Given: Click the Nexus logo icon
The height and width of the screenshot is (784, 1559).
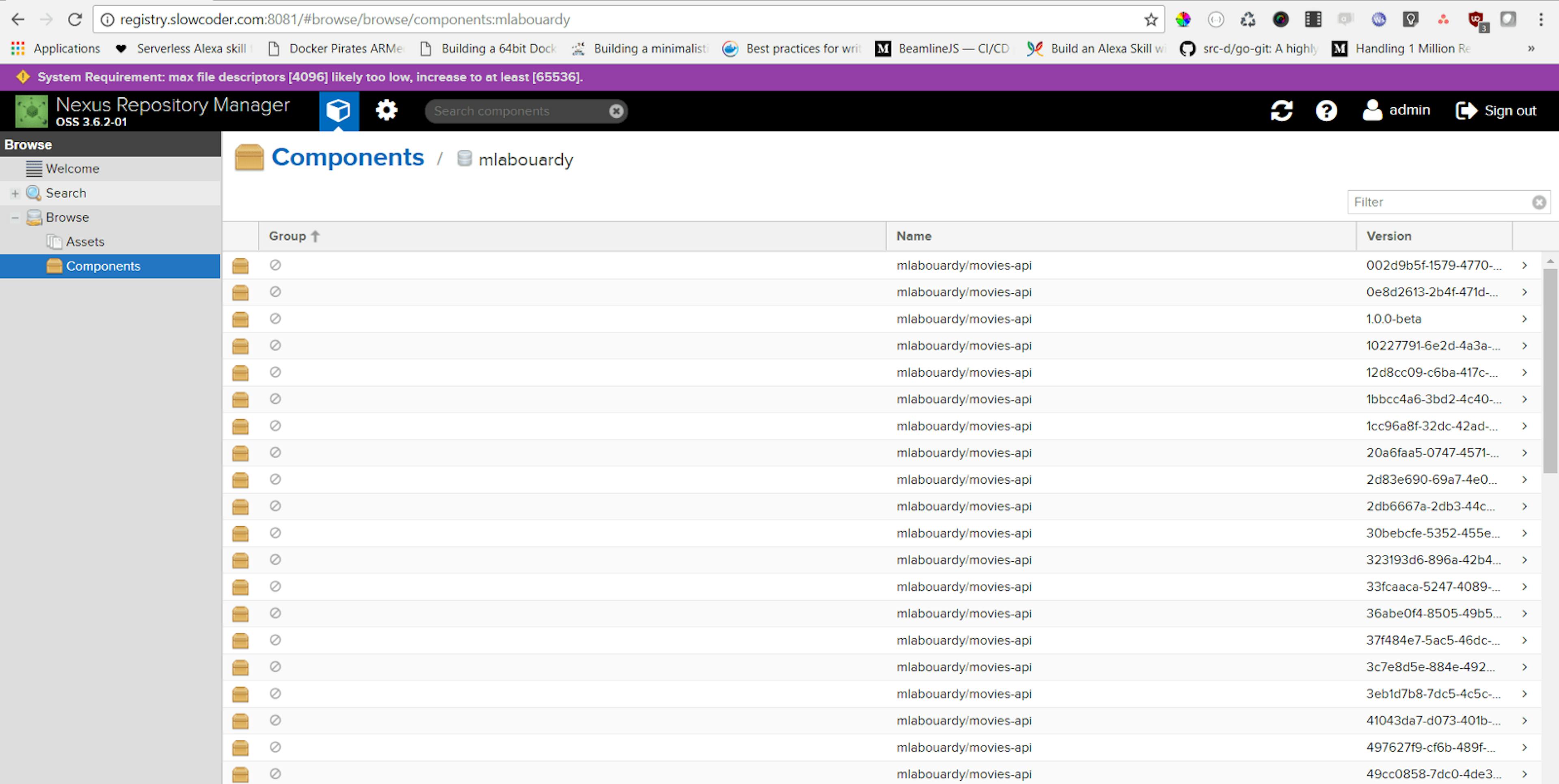Looking at the screenshot, I should pos(32,111).
